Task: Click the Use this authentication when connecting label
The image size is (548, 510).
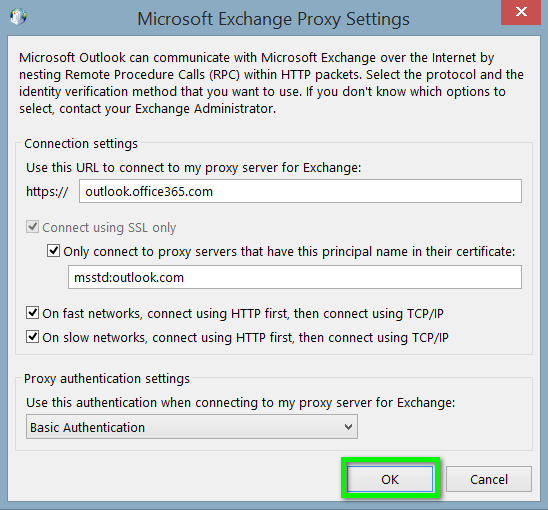Action: pyautogui.click(x=241, y=403)
